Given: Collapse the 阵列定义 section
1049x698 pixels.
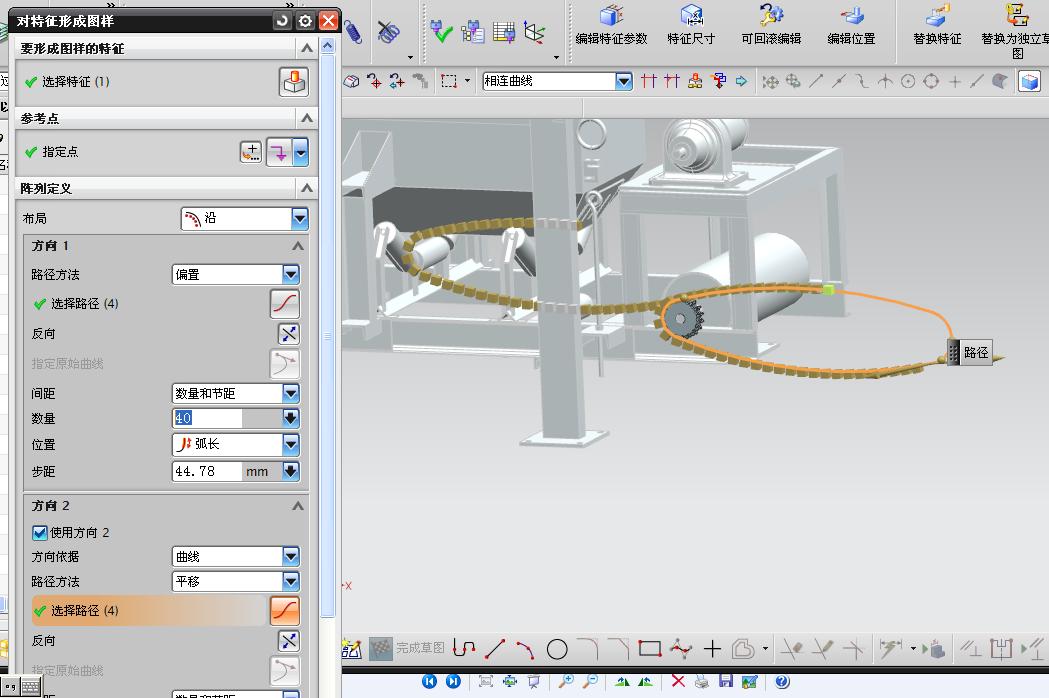Looking at the screenshot, I should click(306, 188).
